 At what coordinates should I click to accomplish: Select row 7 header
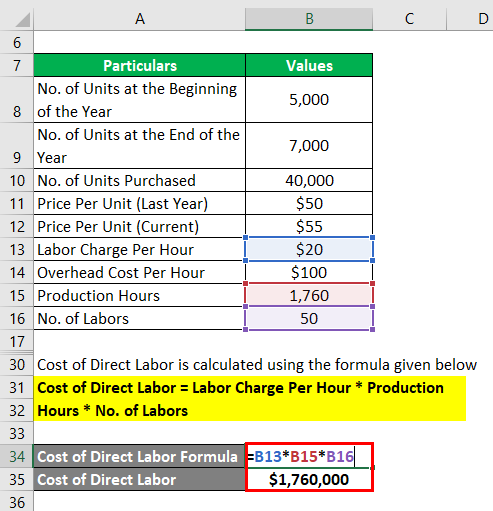point(17,65)
